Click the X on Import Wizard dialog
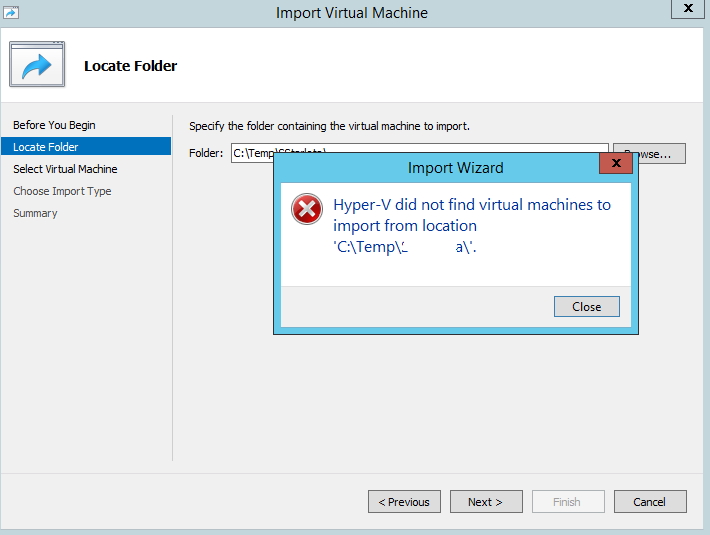 616,163
